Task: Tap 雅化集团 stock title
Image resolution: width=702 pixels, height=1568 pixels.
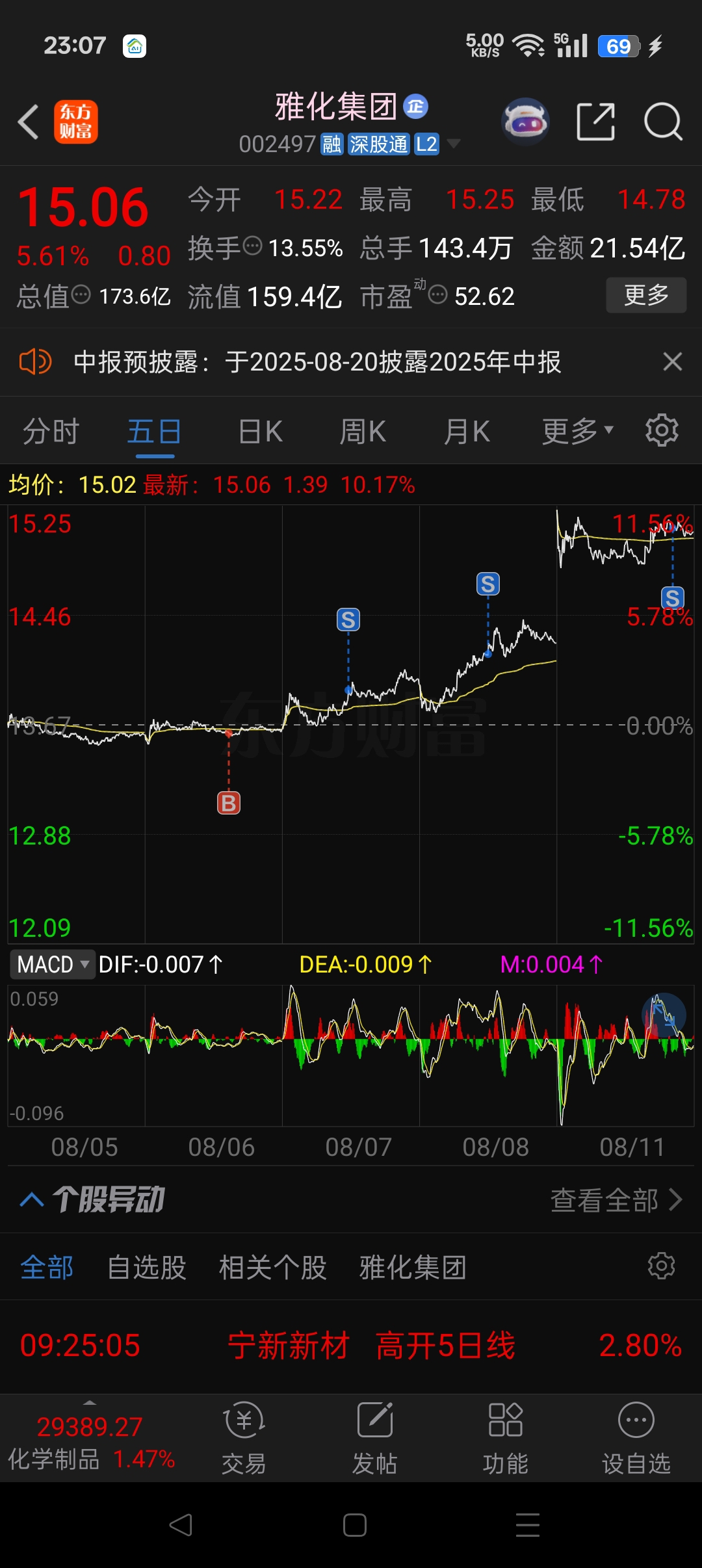Action: [336, 107]
